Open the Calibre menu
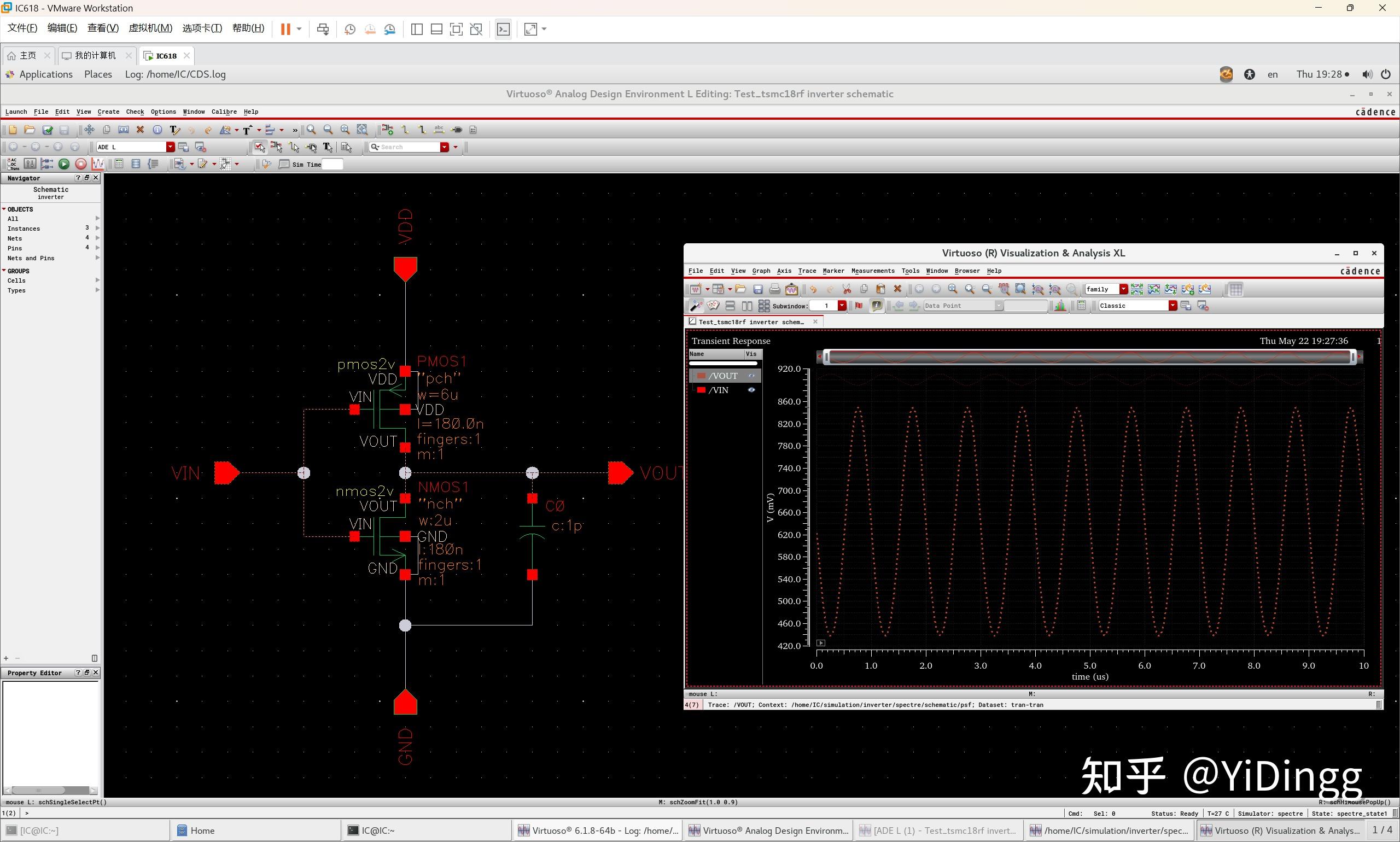This screenshot has width=1400, height=842. pyautogui.click(x=224, y=112)
